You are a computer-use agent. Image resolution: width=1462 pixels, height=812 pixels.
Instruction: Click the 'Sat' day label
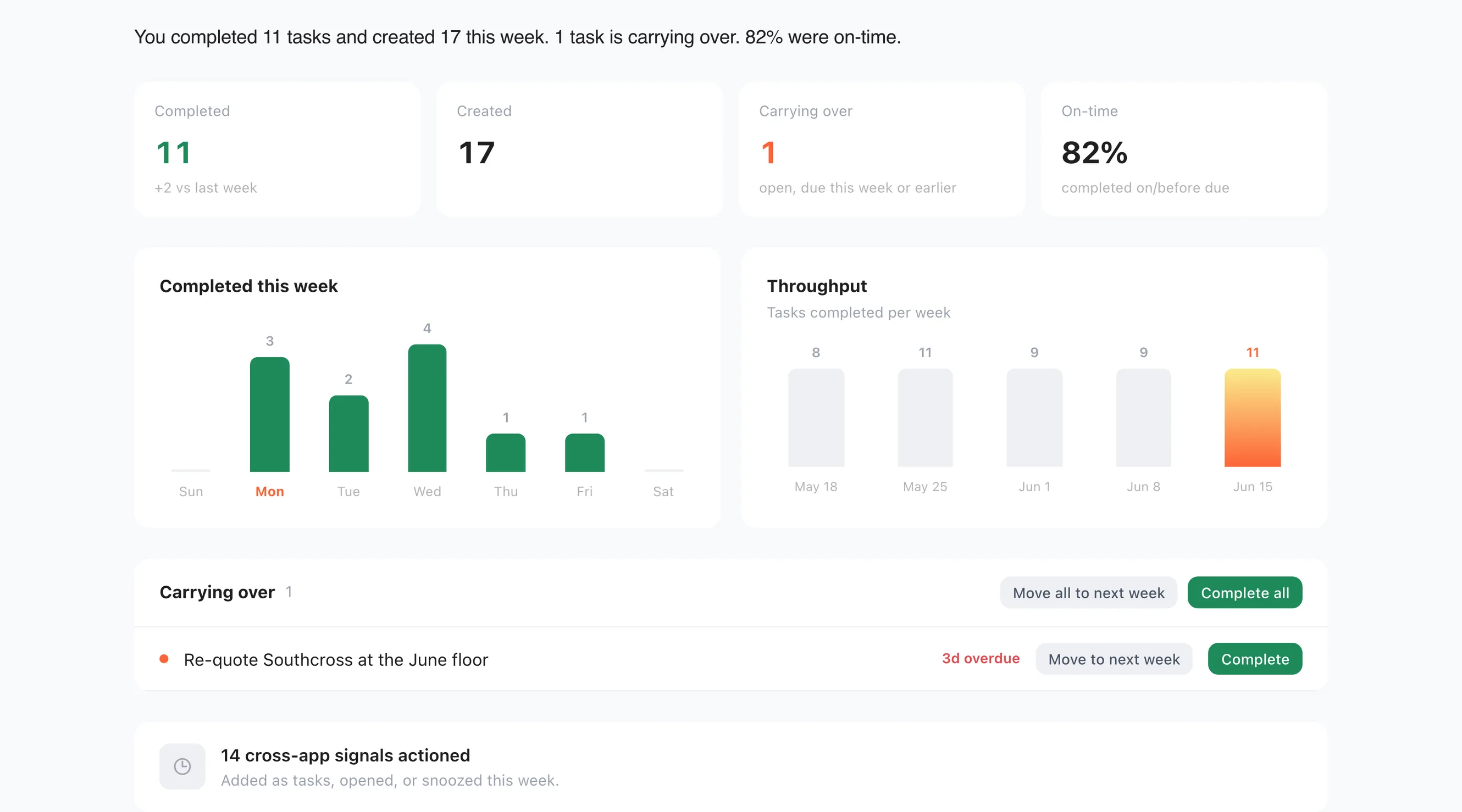663,491
